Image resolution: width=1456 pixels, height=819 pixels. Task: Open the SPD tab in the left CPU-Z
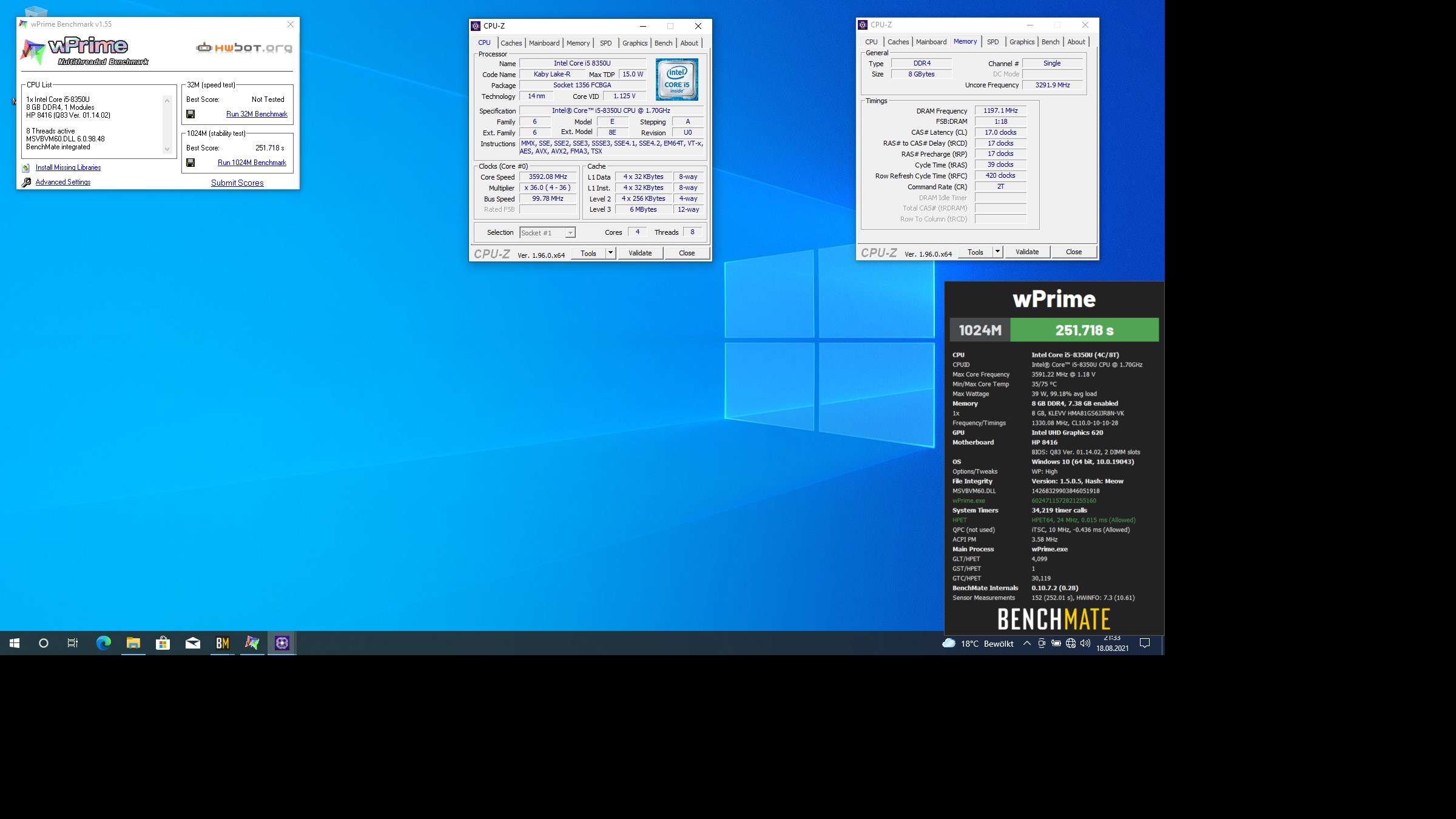606,43
